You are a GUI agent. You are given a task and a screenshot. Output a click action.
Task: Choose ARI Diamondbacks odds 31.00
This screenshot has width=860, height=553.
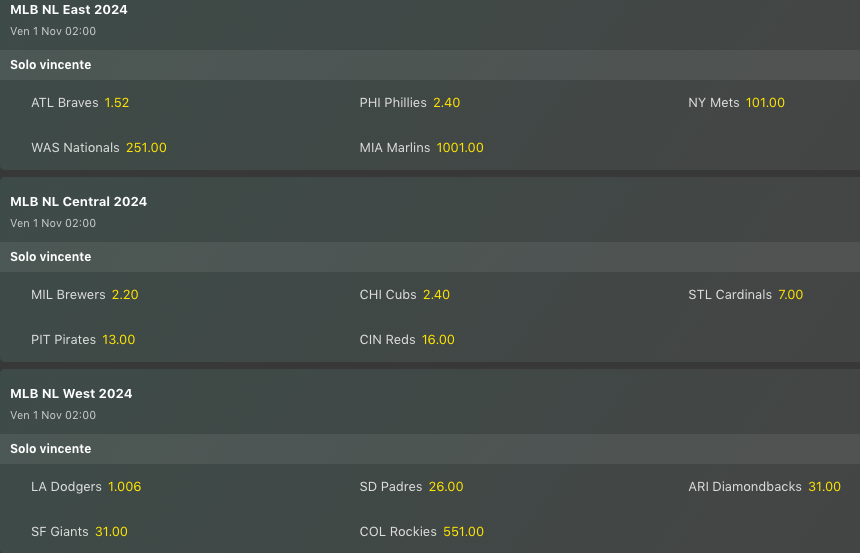(x=824, y=487)
